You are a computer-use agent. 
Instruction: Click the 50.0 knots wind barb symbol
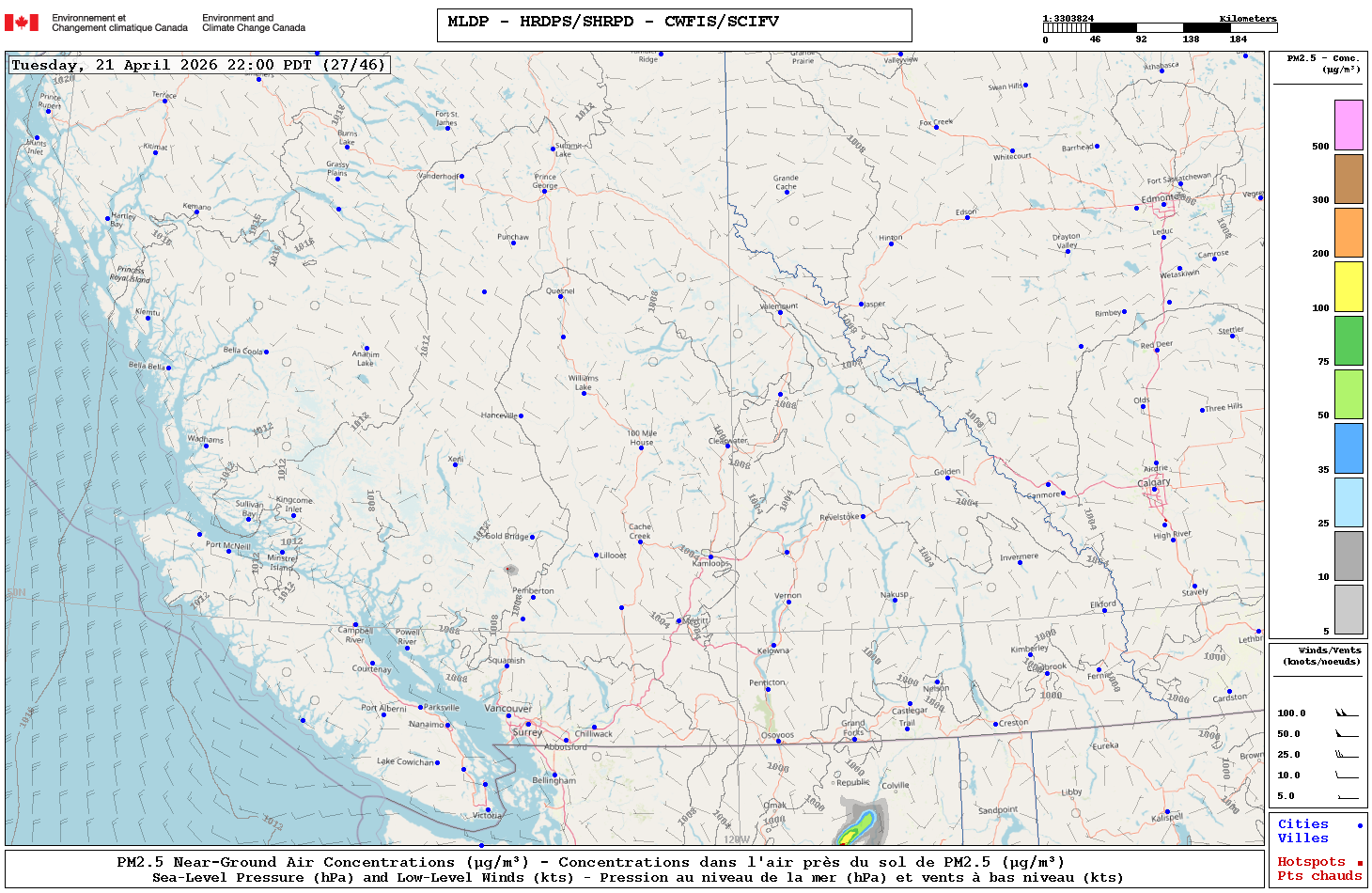tap(1346, 734)
